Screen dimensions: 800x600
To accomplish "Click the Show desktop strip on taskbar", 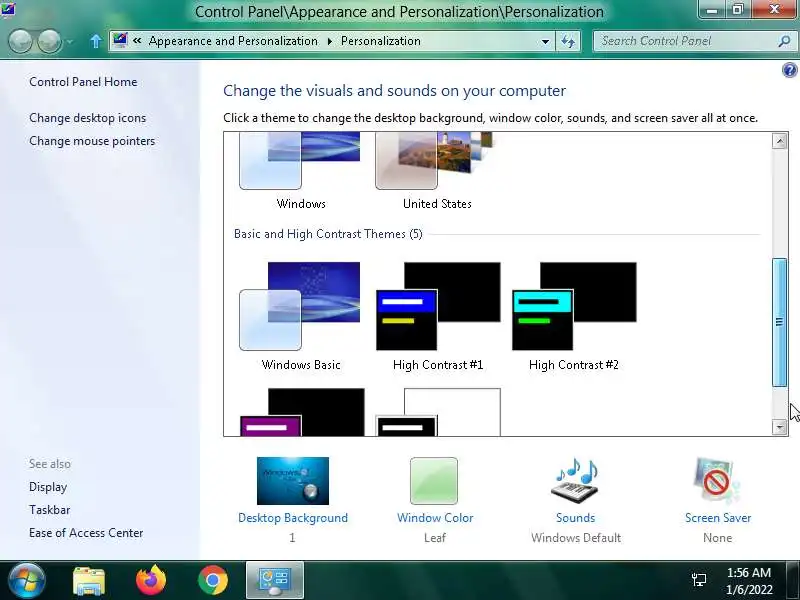I will 794,580.
